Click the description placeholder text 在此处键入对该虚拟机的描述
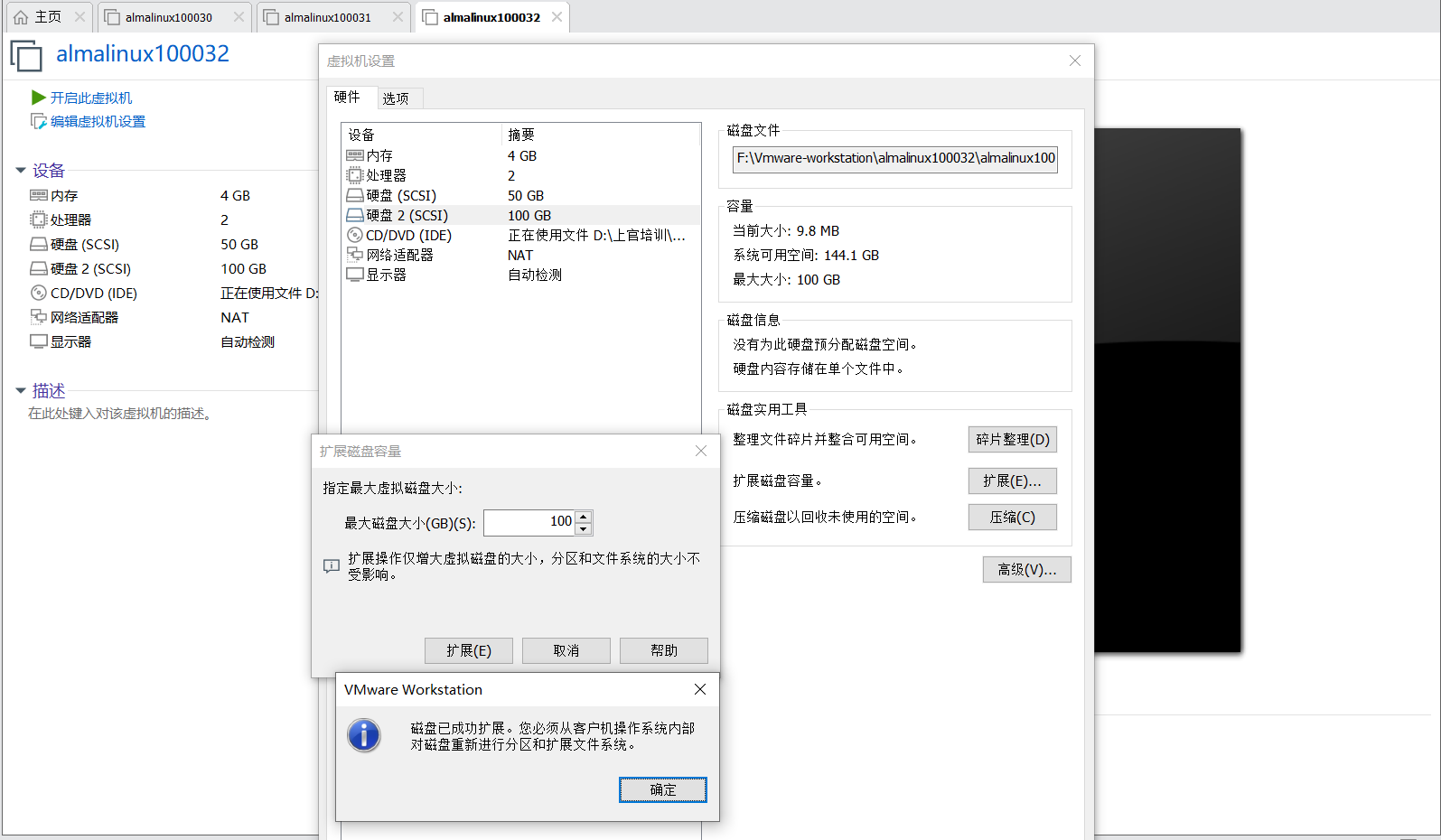The height and width of the screenshot is (840, 1441). tap(119, 414)
